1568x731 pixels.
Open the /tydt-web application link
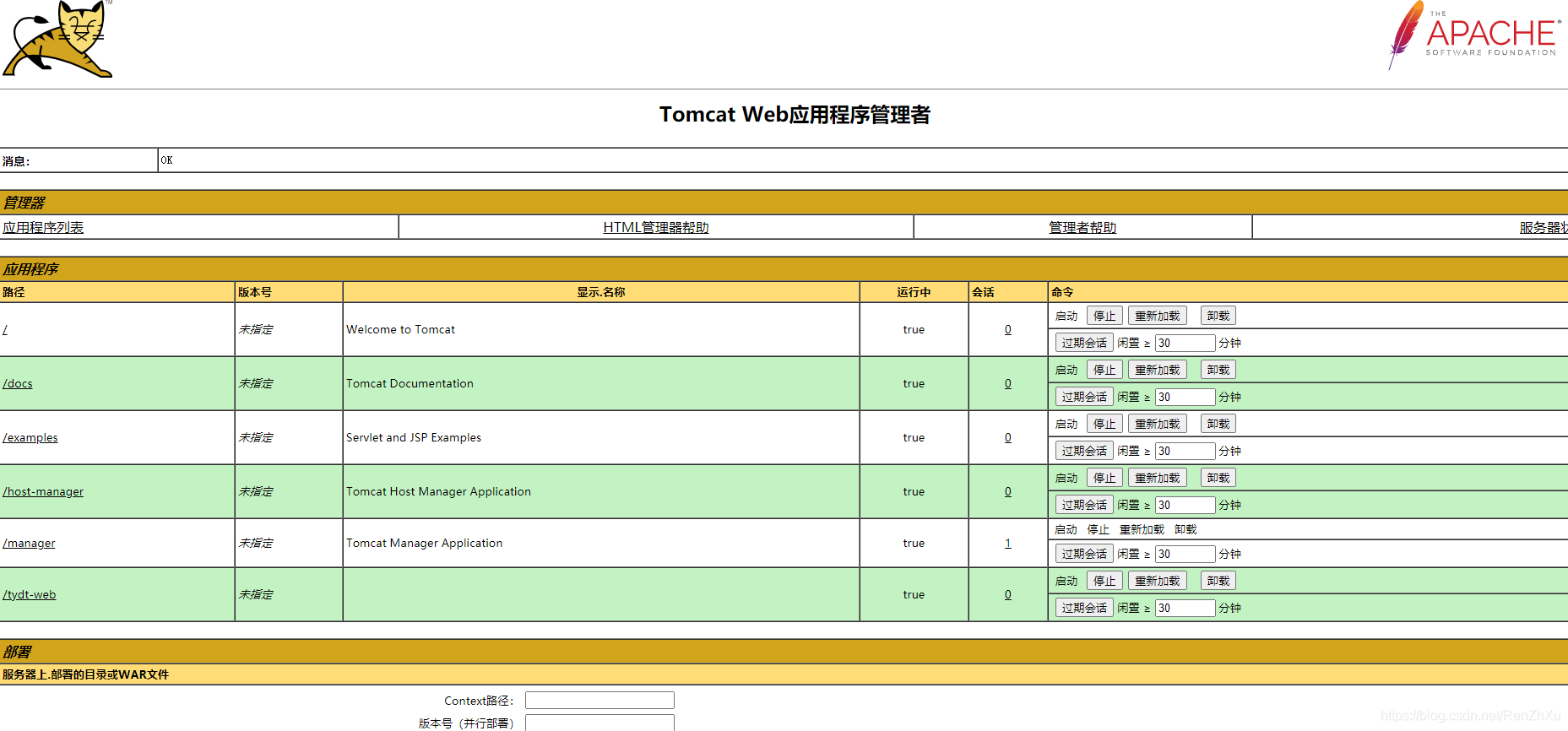tap(30, 594)
